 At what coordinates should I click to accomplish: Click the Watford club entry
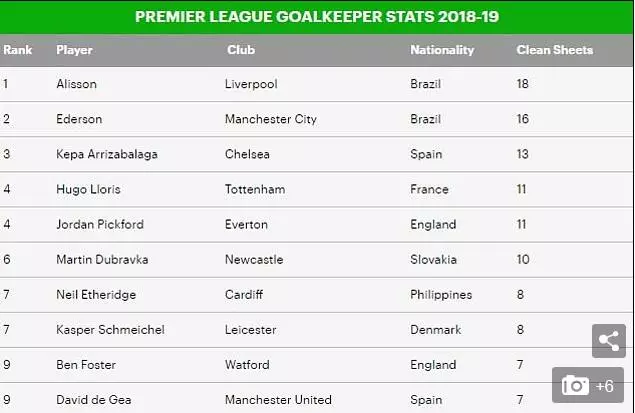tap(247, 365)
